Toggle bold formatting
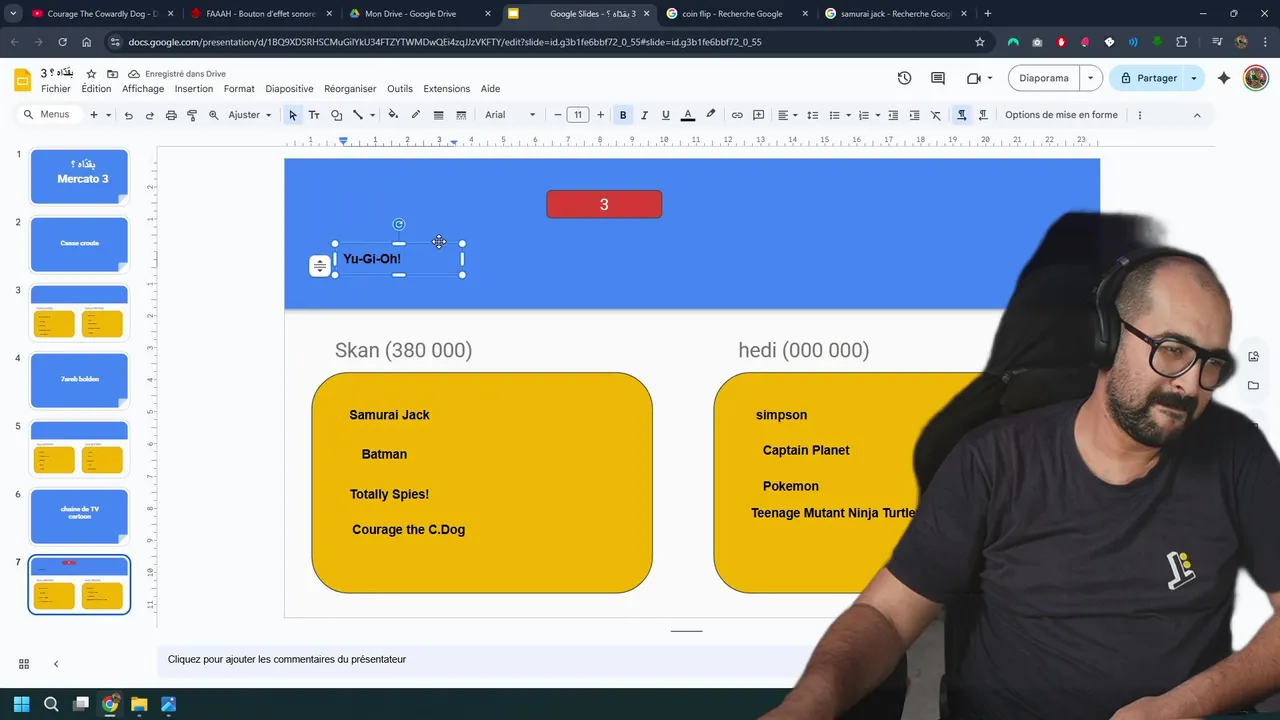 pyautogui.click(x=623, y=115)
